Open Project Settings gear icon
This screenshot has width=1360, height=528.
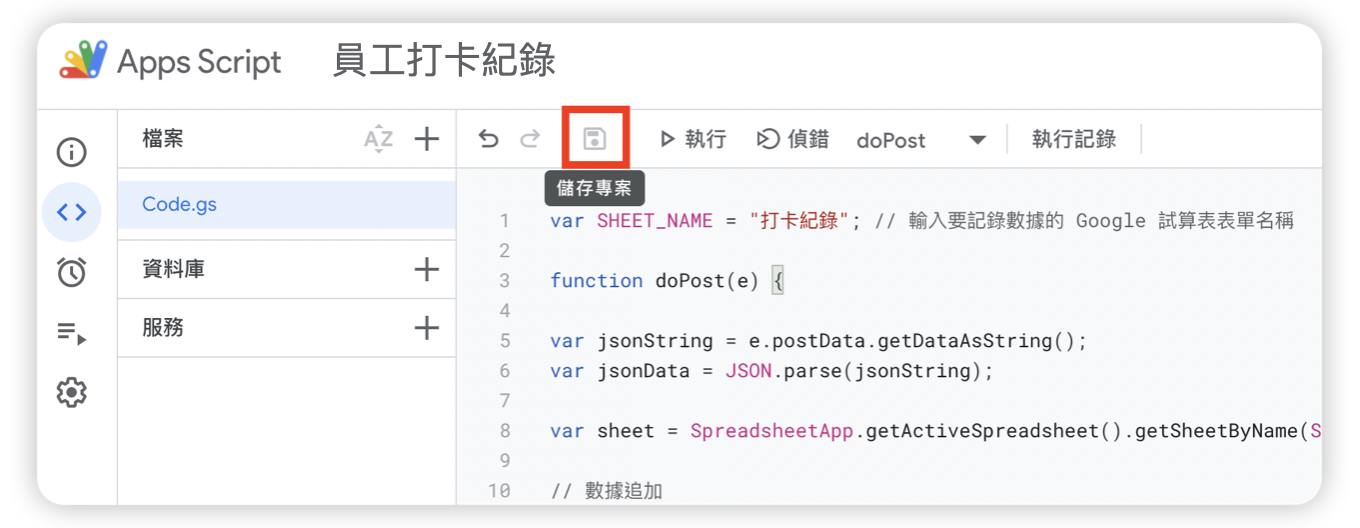(71, 393)
